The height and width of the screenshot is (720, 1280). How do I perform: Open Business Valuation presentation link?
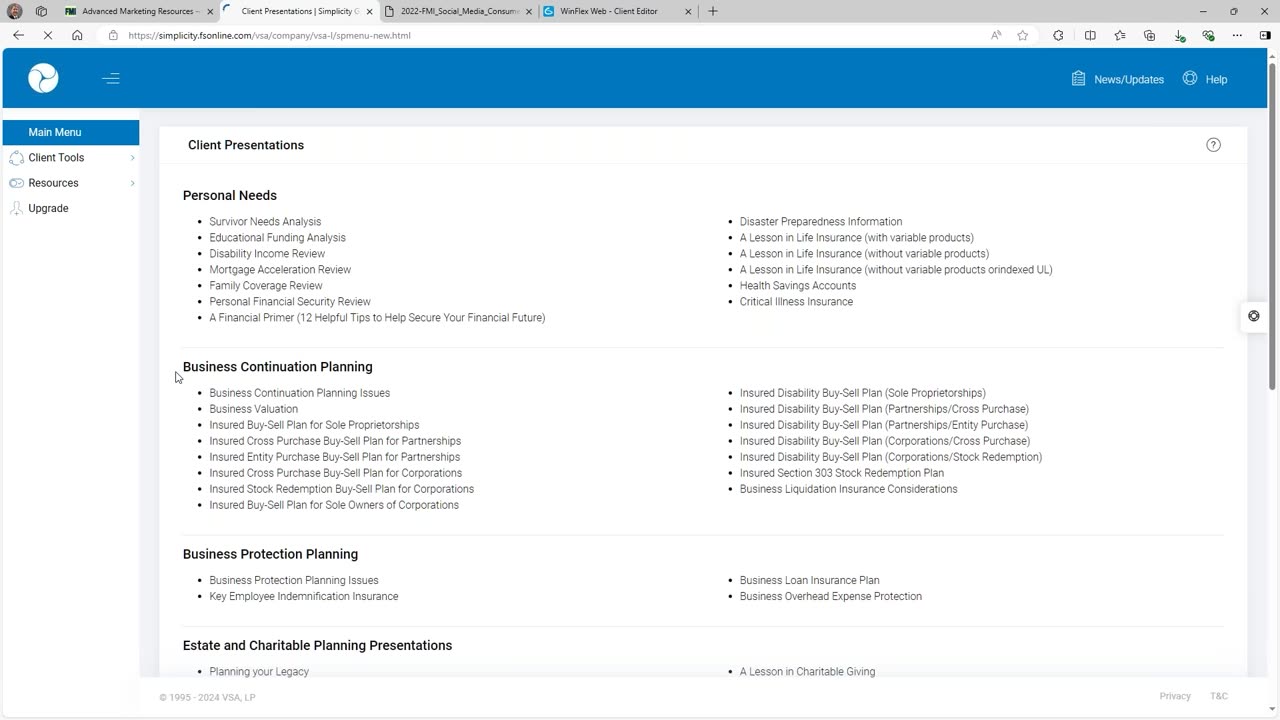coord(253,409)
